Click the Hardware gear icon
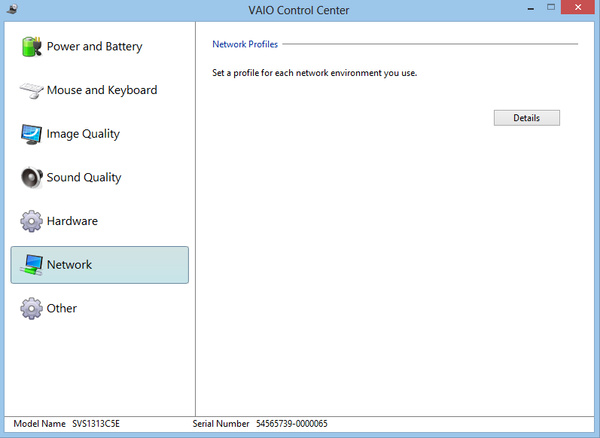Viewport: 600px width, 438px height. click(31, 221)
